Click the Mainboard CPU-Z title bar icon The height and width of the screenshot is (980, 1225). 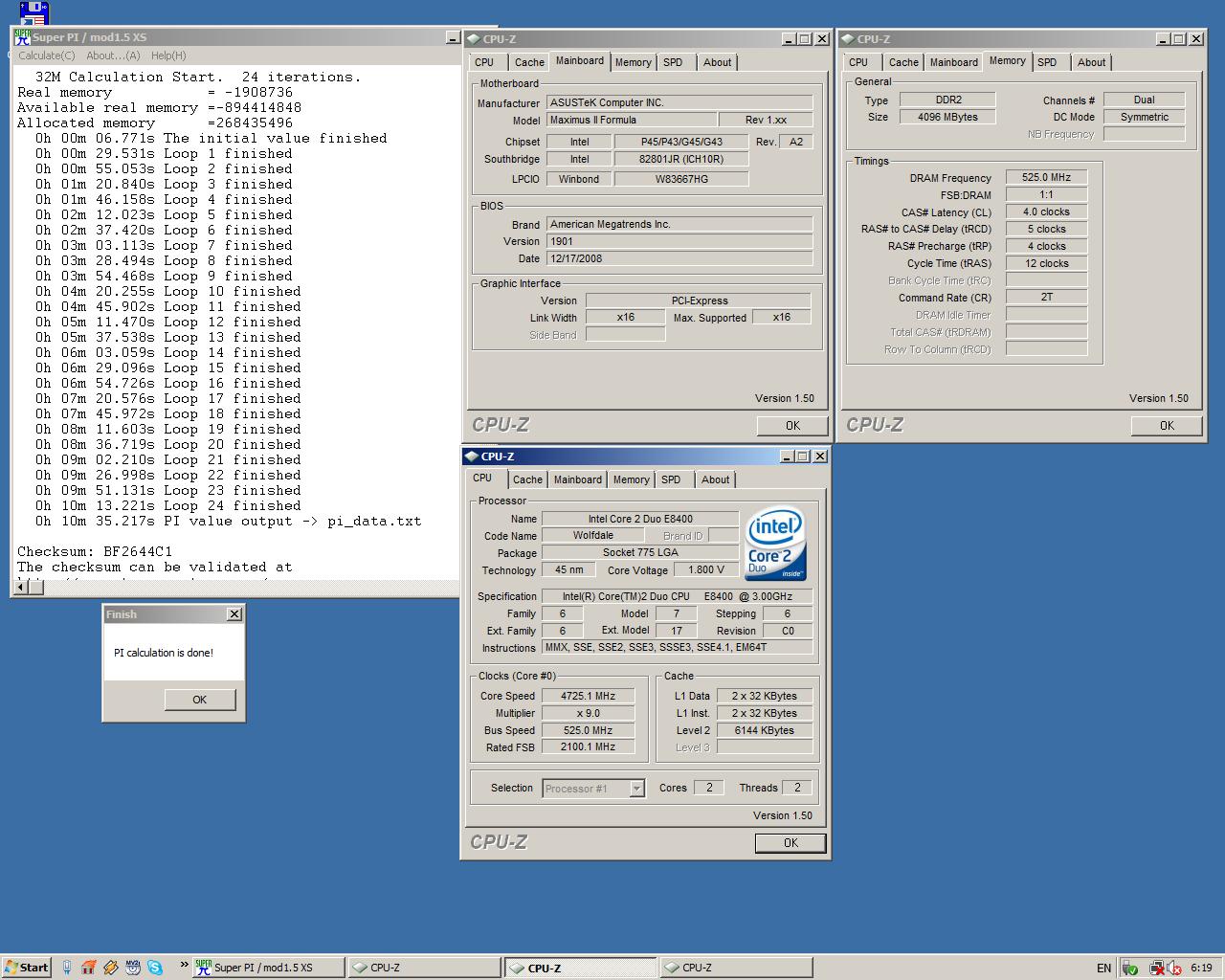point(474,39)
